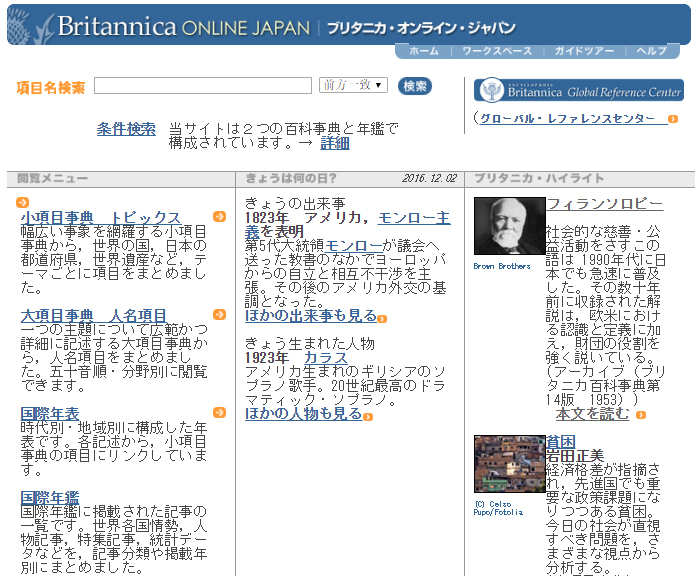Click orange arrow icon after グローバル・レファレンスセンター
The height and width of the screenshot is (576, 699).
[673, 119]
